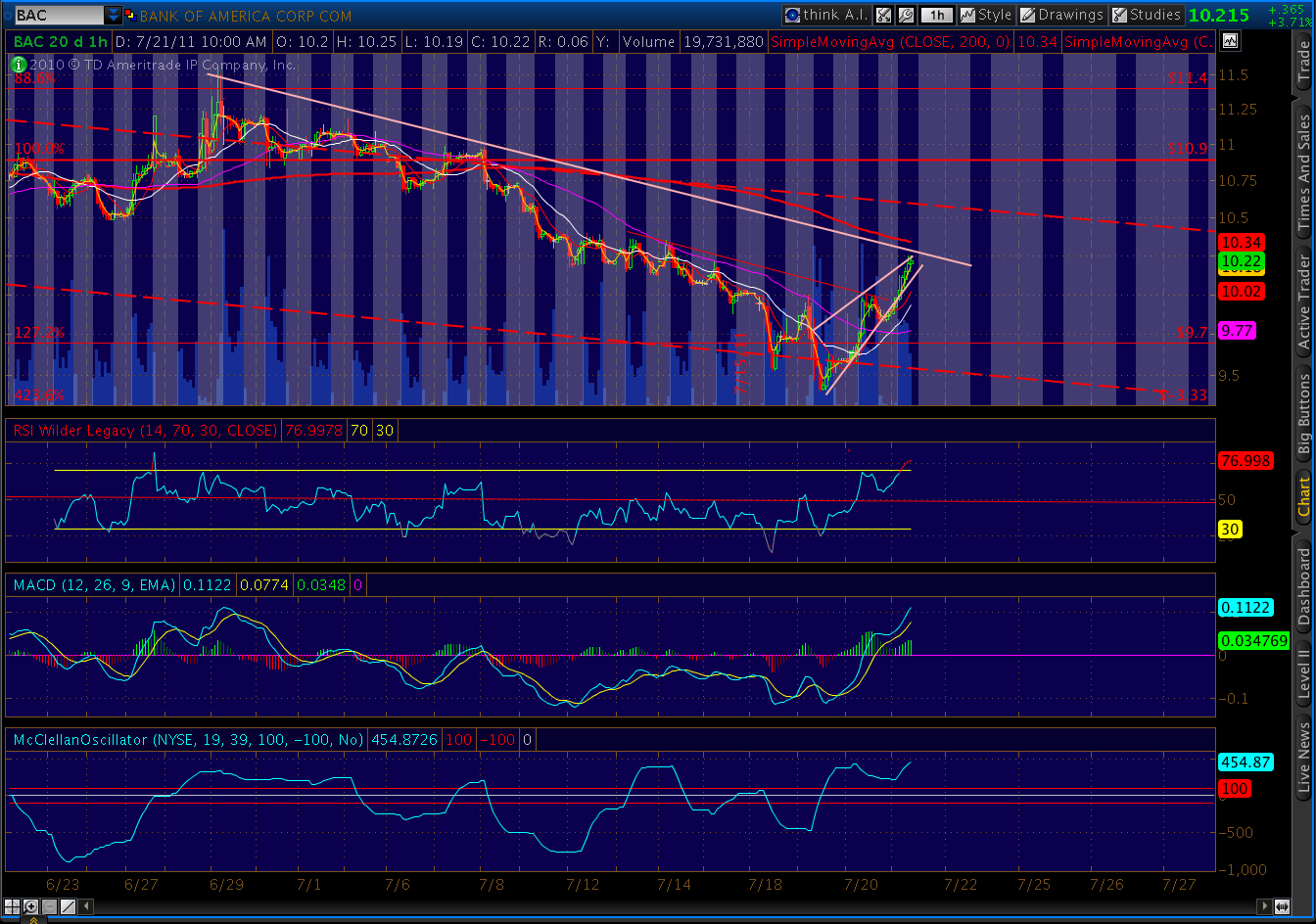Click the yellow 30 RSI level tag
1316x924 pixels.
1230,530
